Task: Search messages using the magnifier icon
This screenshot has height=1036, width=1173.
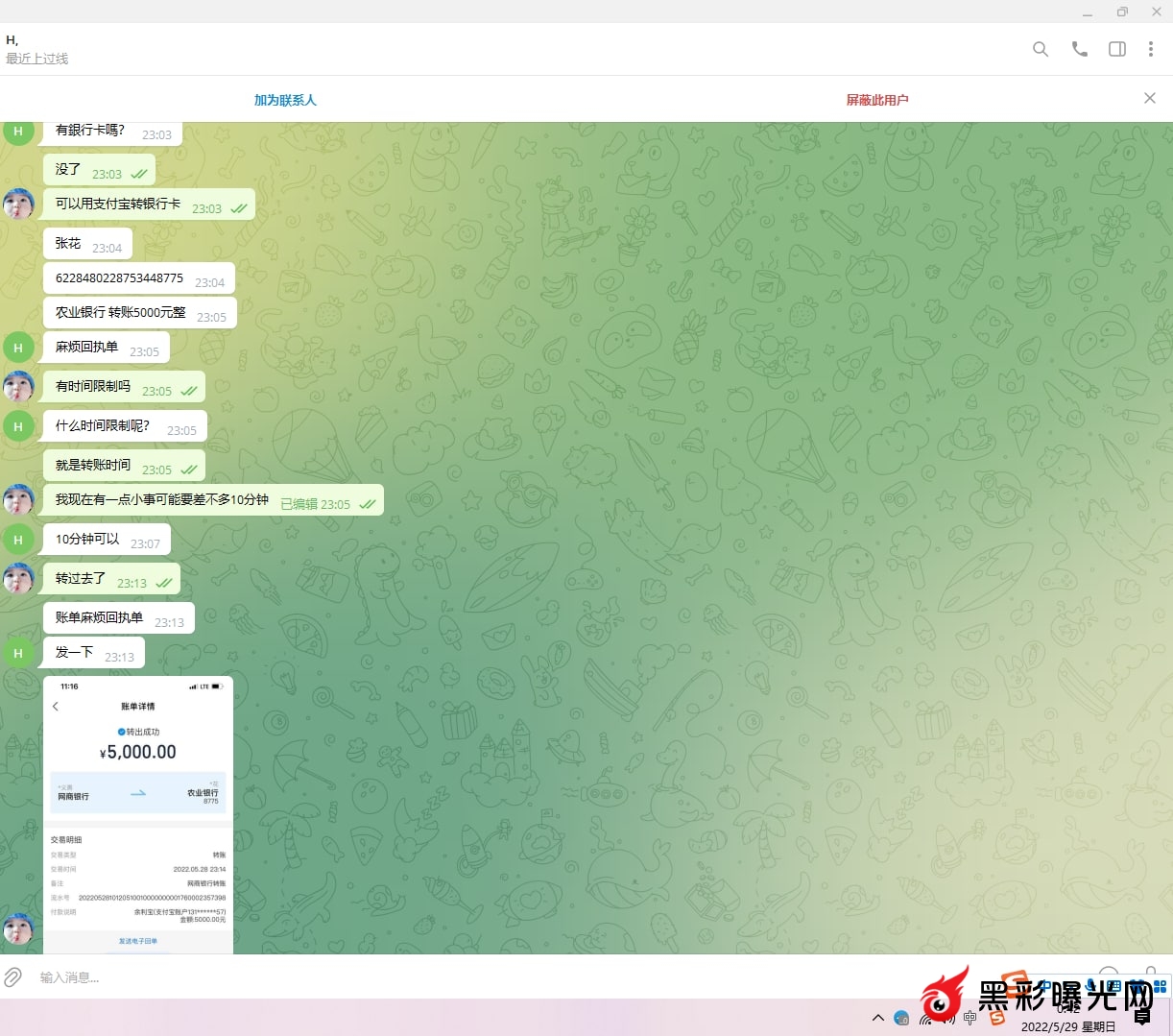Action: pyautogui.click(x=1040, y=49)
